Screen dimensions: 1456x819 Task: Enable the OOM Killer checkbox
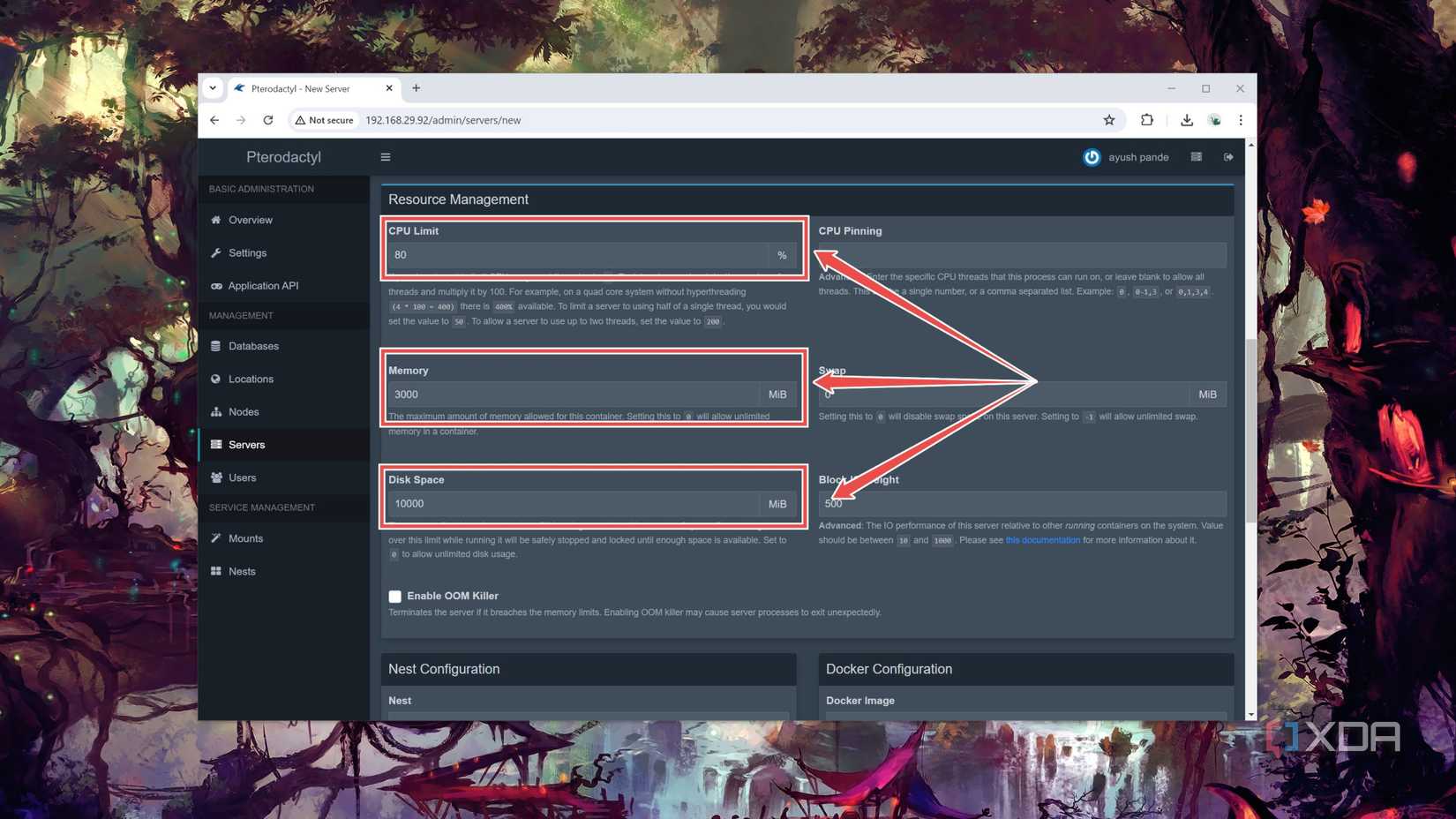(x=394, y=596)
